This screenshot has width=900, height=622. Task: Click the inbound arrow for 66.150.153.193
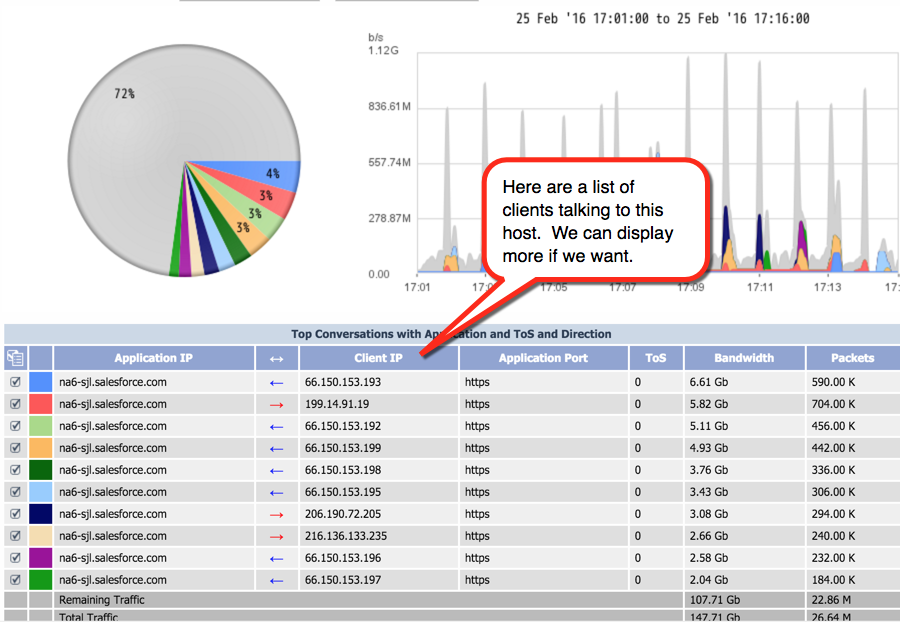(277, 383)
